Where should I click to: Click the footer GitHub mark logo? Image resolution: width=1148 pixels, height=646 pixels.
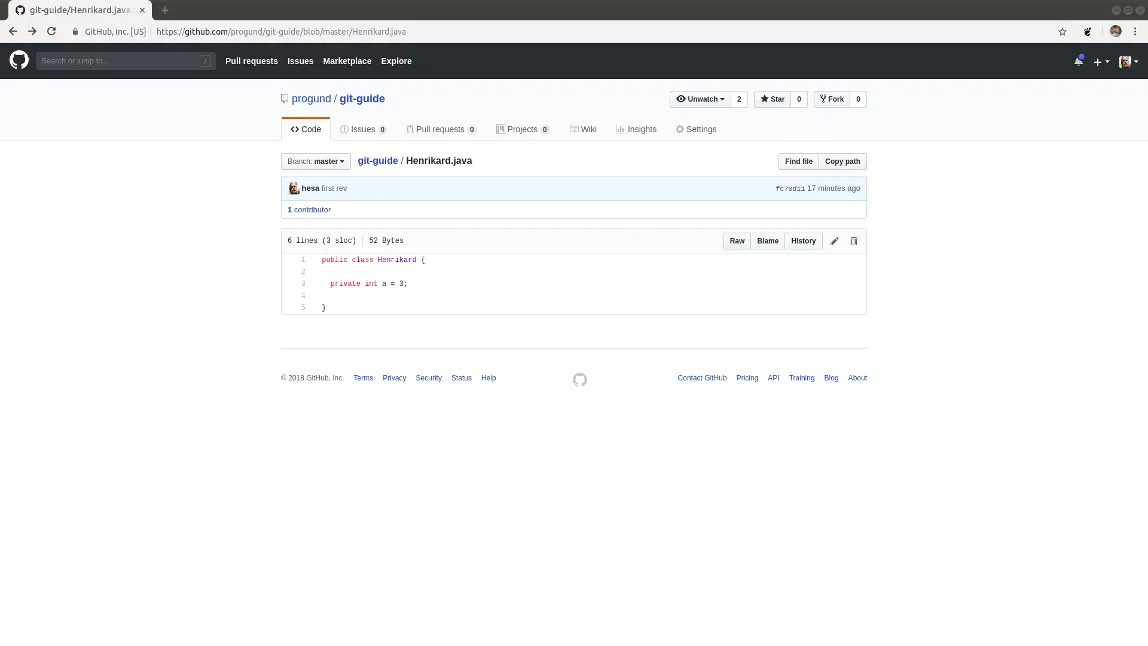tap(580, 379)
